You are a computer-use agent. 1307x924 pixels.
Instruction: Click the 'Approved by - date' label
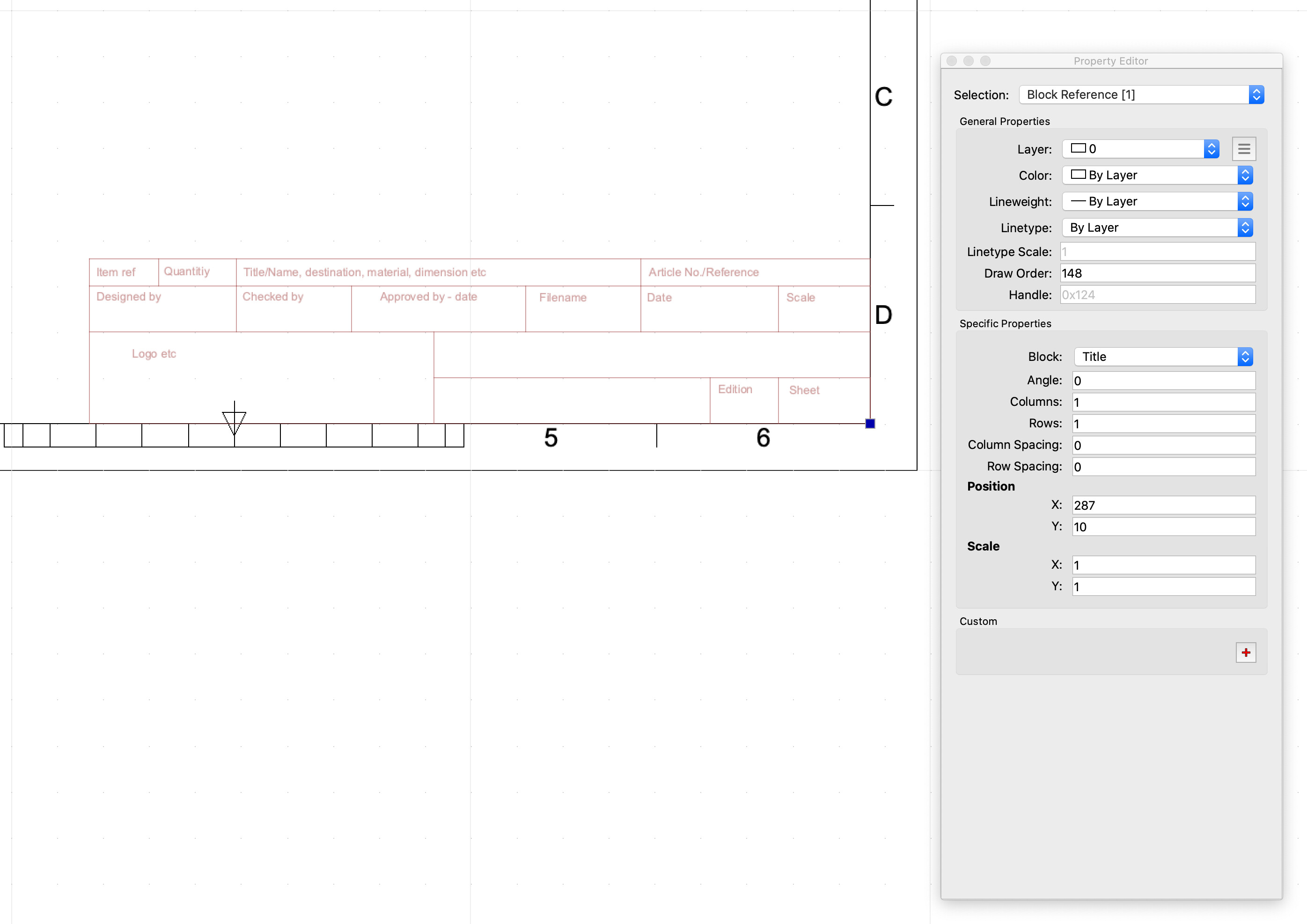point(428,297)
